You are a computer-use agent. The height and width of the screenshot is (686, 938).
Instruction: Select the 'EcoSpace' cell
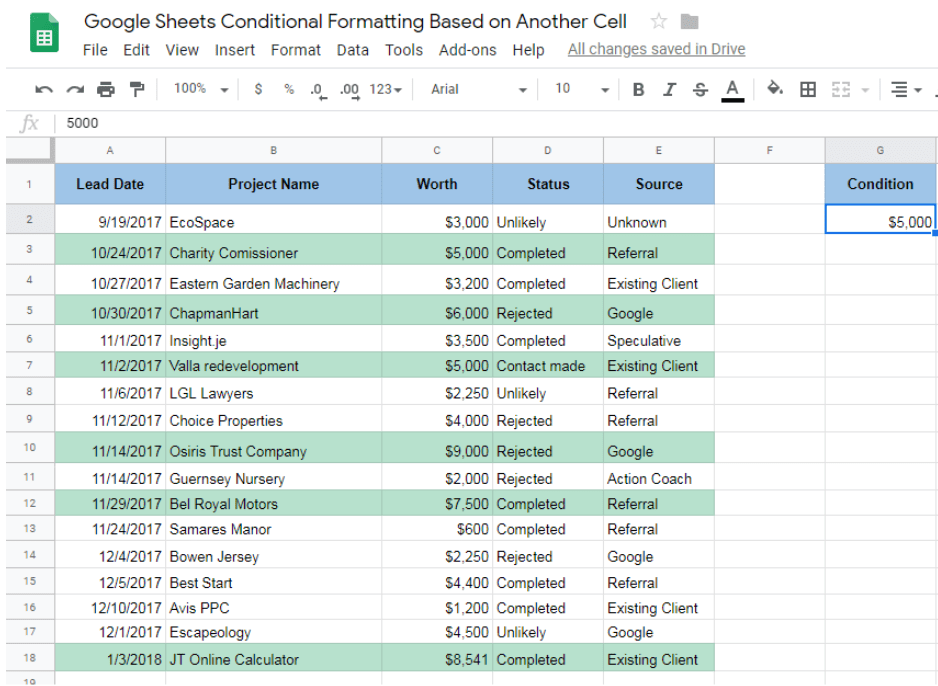point(273,219)
